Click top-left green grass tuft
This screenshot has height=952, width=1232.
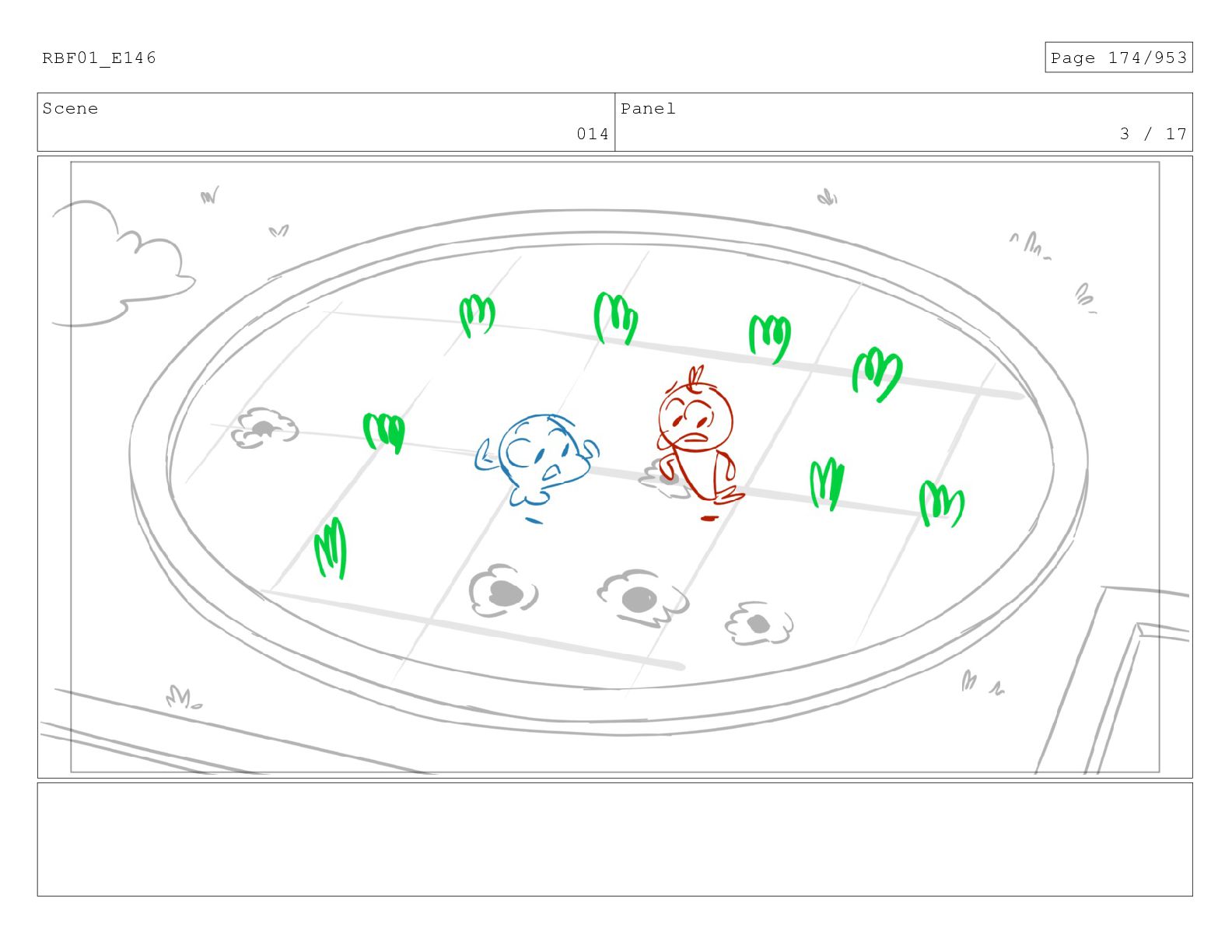[477, 315]
